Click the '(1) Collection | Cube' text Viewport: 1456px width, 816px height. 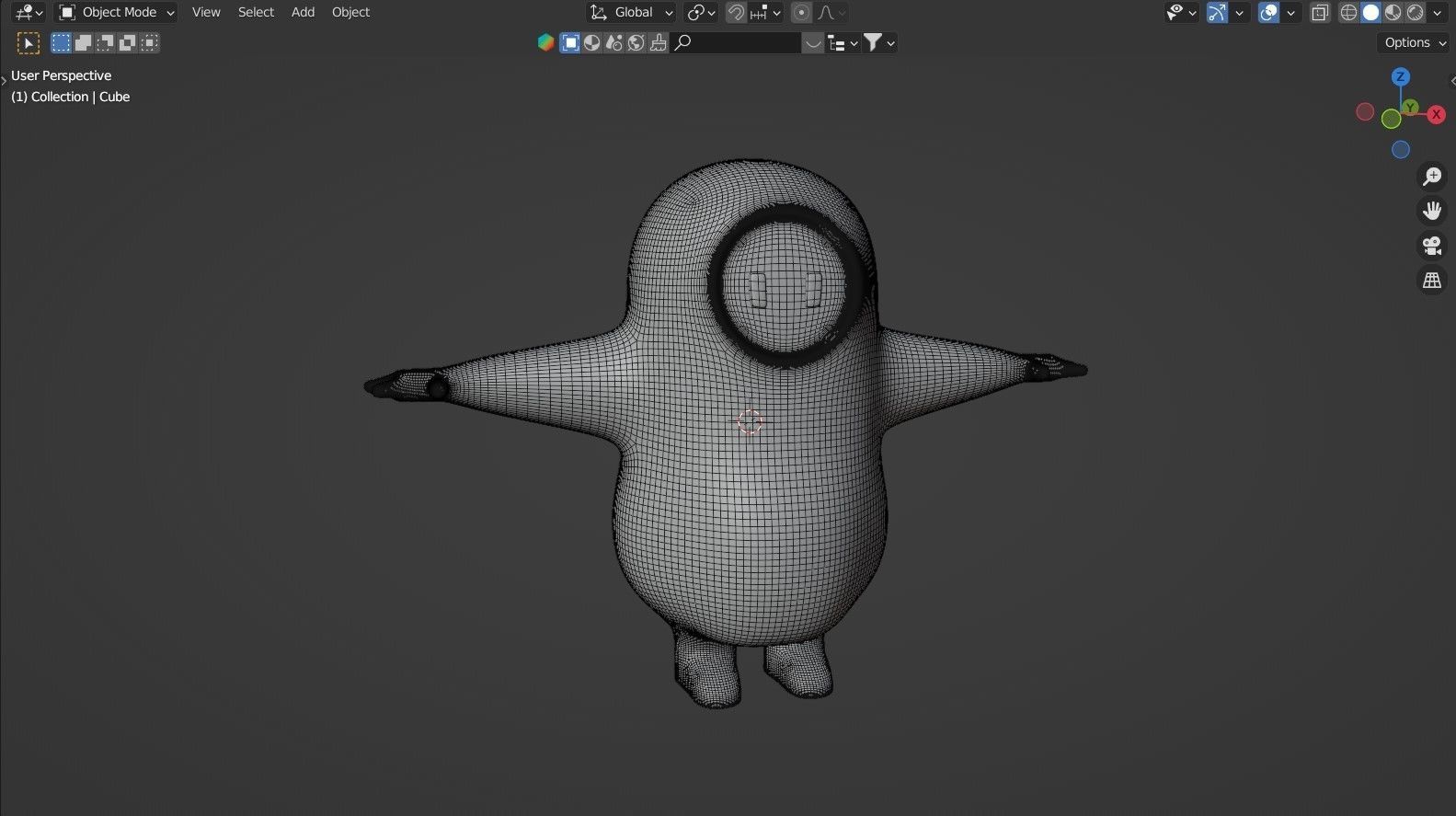click(70, 97)
